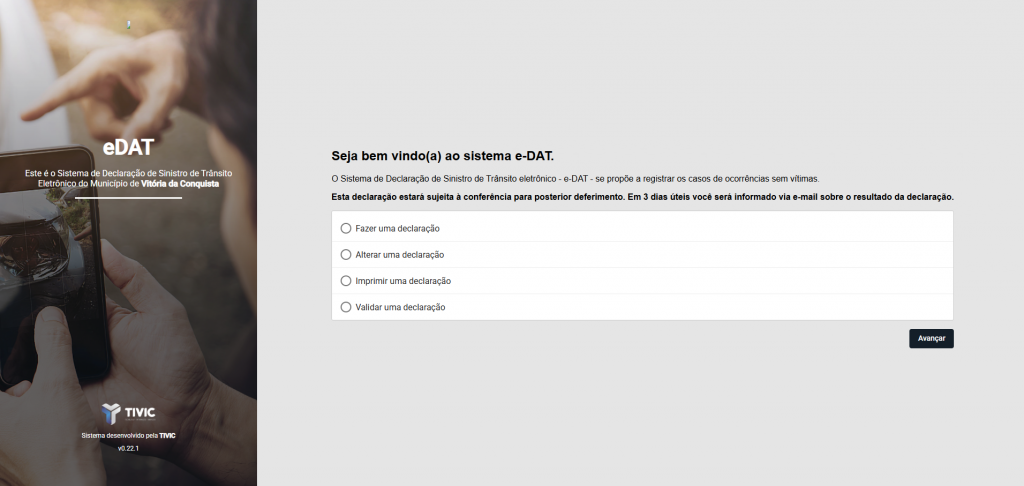Click the TIVIC cube logo icon

(110, 413)
